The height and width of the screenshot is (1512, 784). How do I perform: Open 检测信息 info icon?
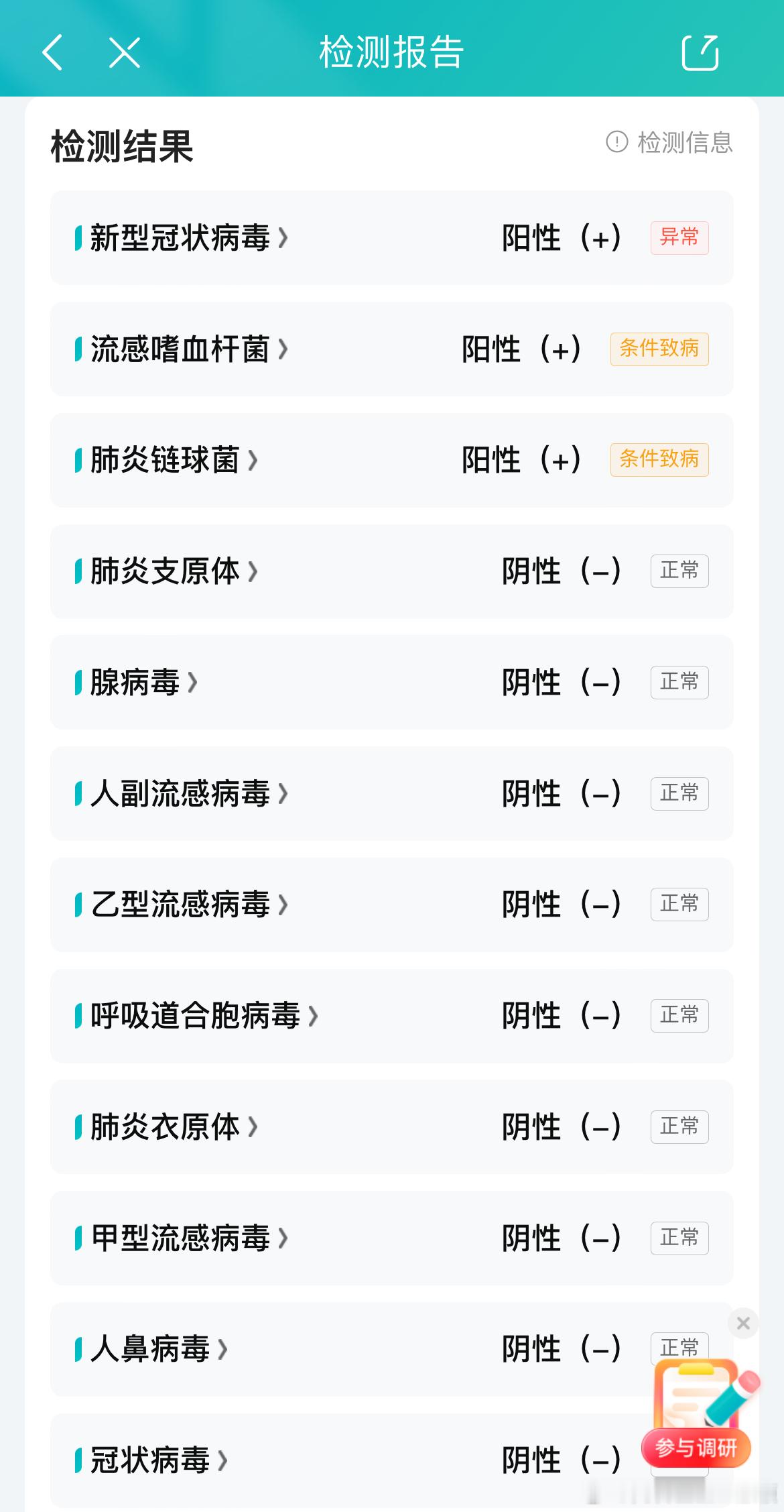click(616, 142)
